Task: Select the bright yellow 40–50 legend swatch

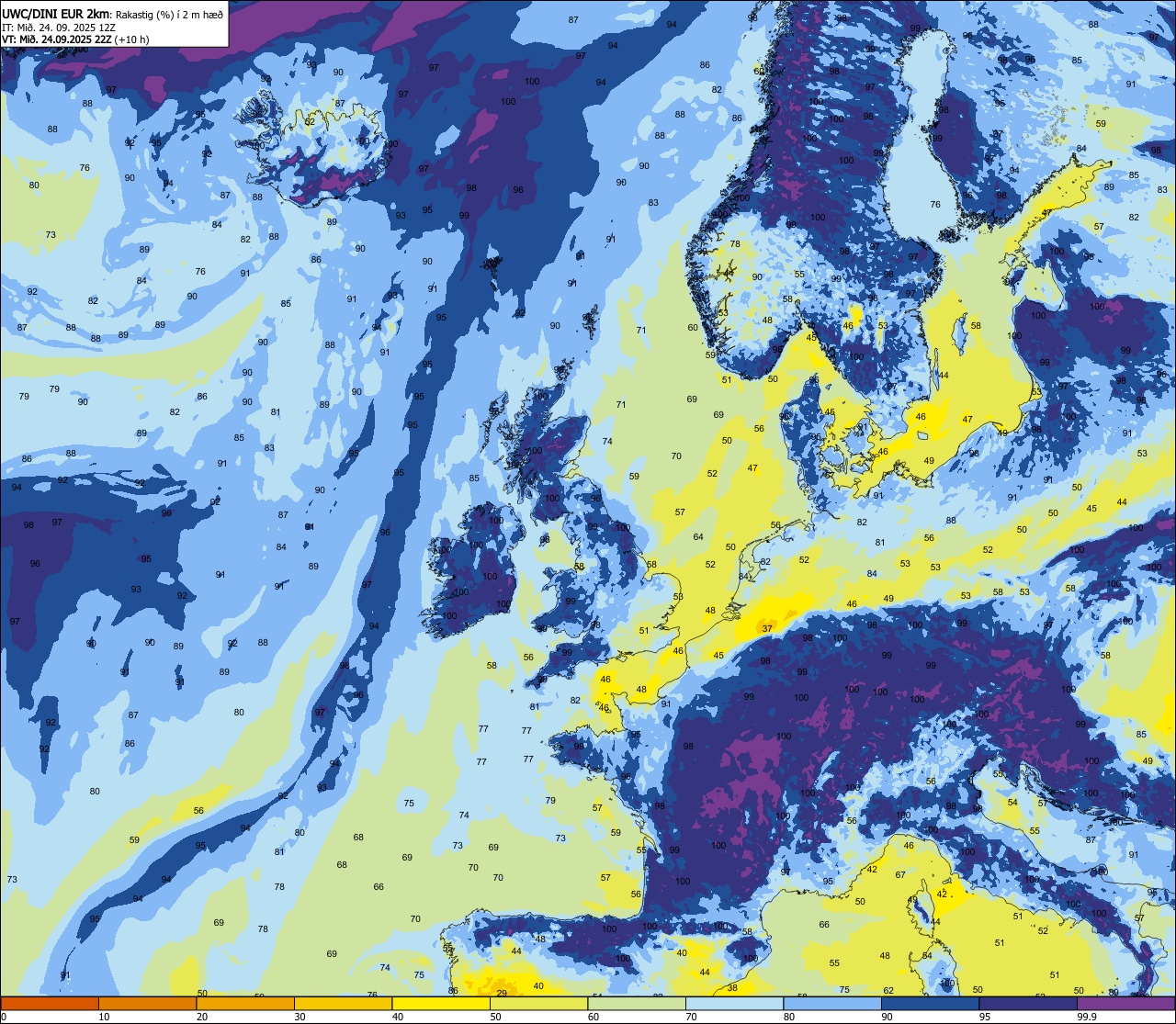Action: pyautogui.click(x=441, y=1003)
